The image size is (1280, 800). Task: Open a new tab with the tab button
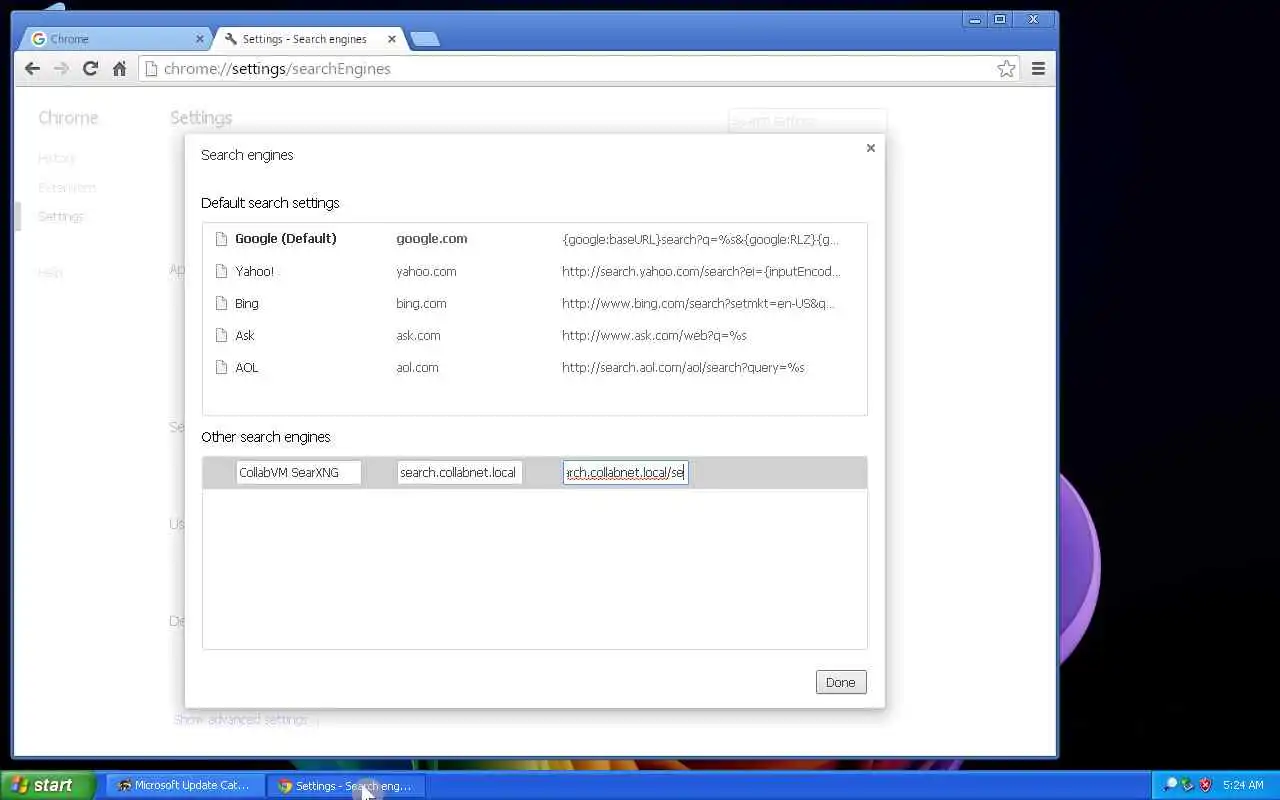[425, 39]
